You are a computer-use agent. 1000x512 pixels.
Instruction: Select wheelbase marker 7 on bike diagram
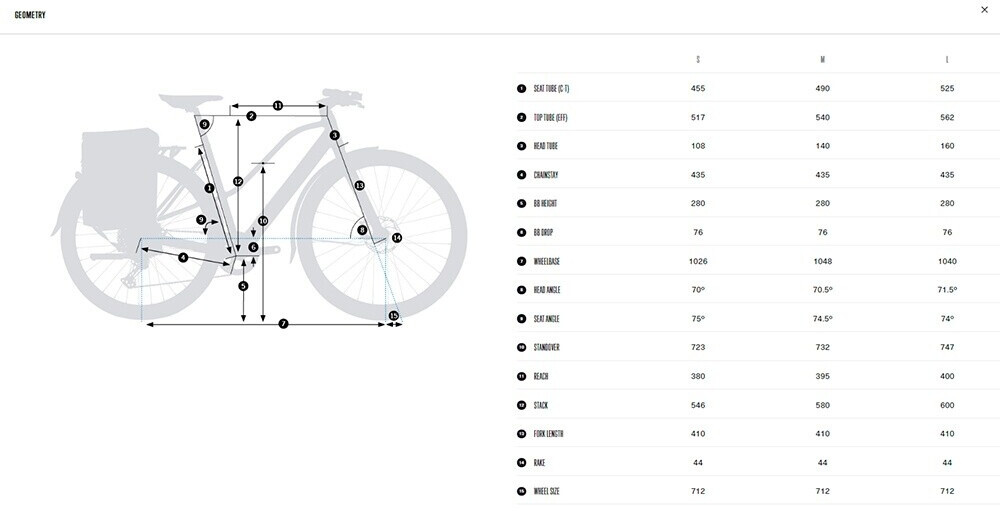tap(283, 323)
